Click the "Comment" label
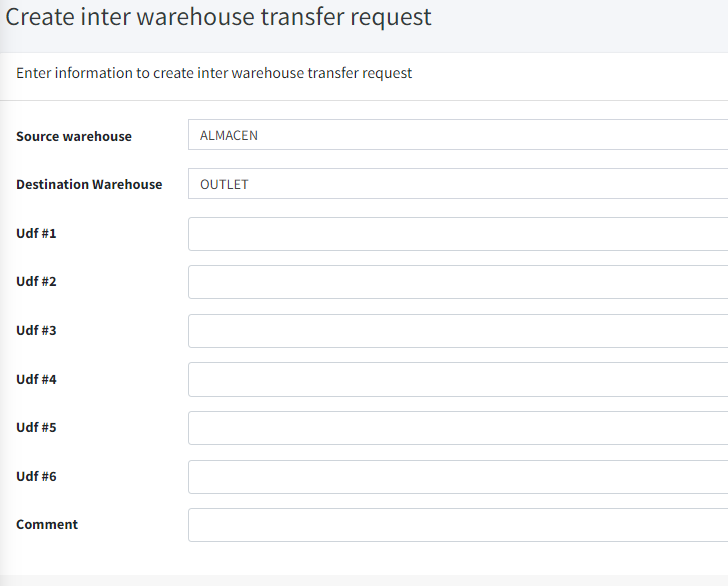The image size is (728, 586). (x=47, y=524)
